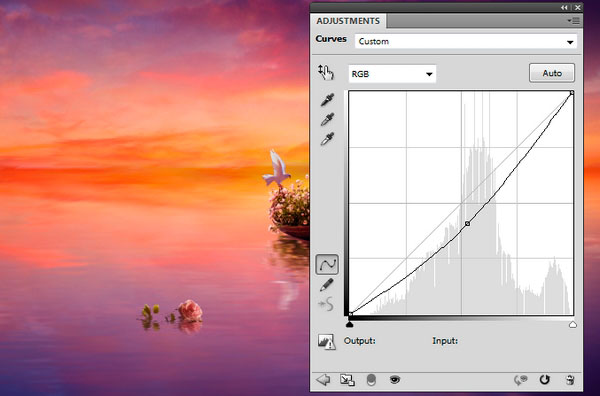Select the middle control point on curve
Screen dimensions: 600x396
click(467, 223)
